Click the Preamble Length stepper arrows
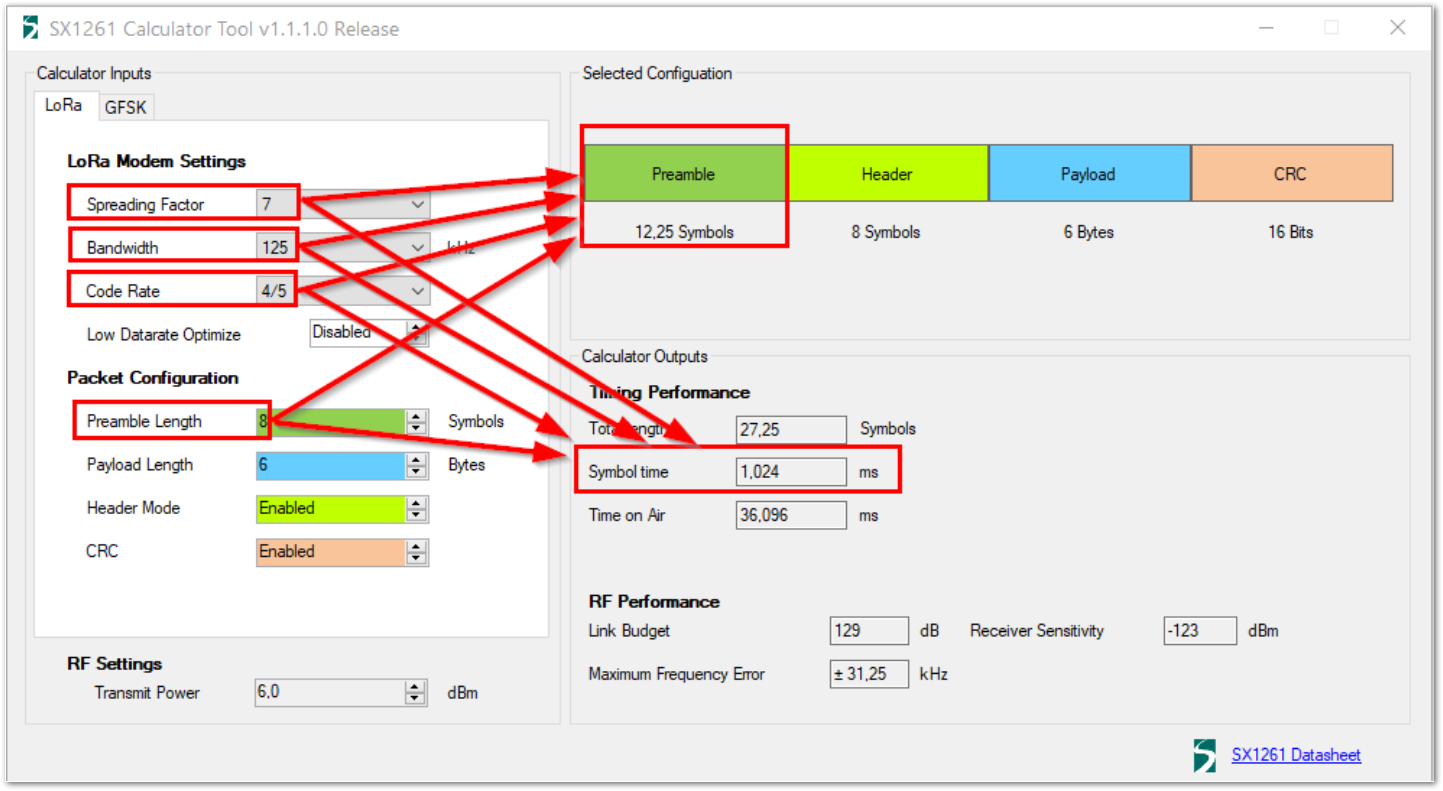 click(417, 422)
